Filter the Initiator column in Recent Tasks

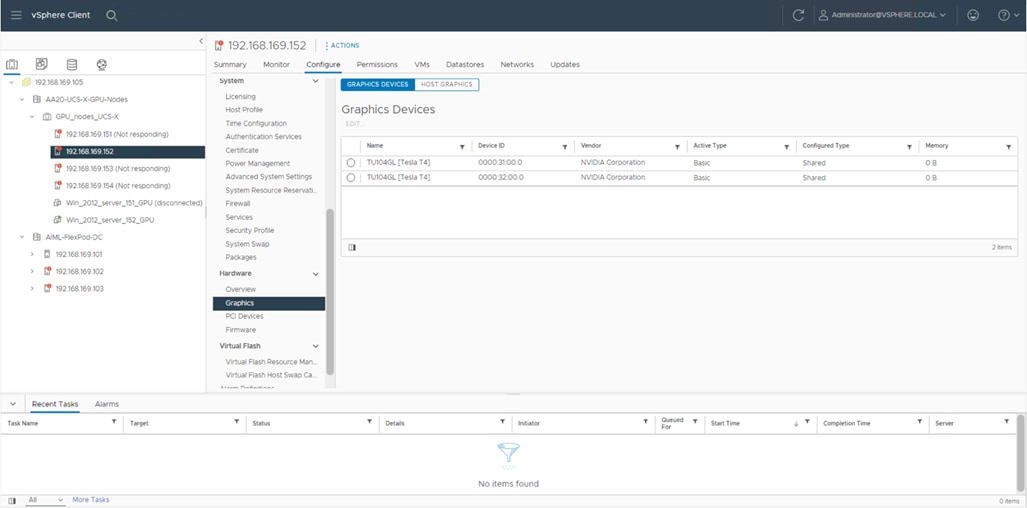coord(645,422)
